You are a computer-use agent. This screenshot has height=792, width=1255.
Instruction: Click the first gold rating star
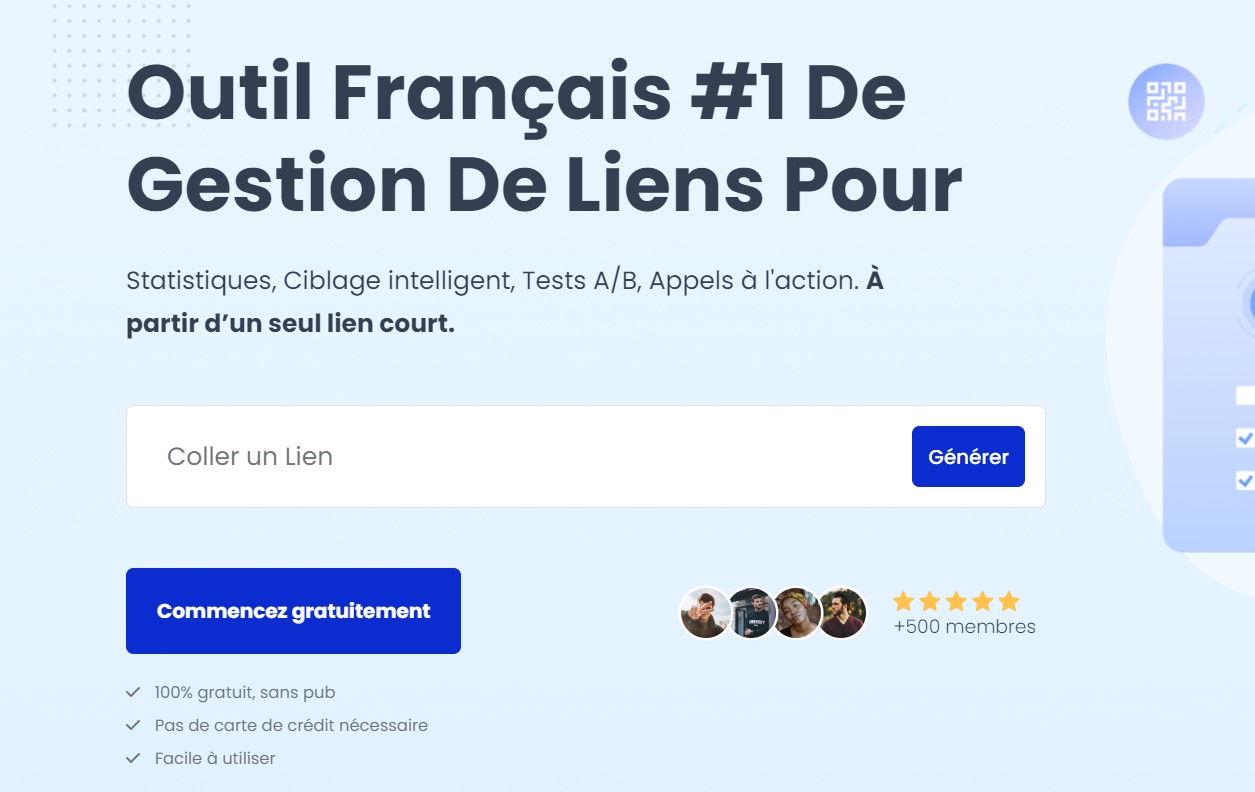[x=904, y=601]
